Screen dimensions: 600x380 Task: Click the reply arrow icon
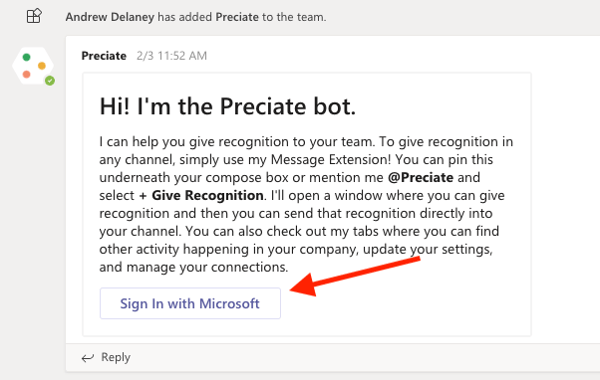(88, 358)
